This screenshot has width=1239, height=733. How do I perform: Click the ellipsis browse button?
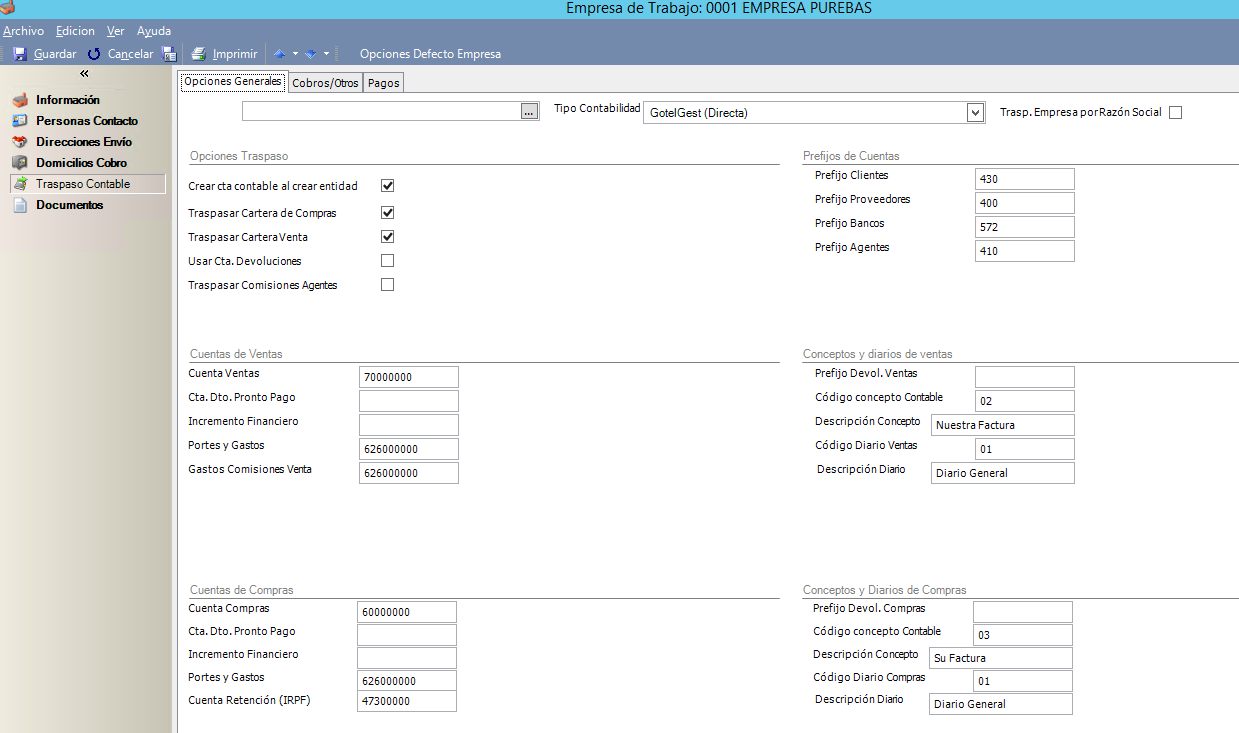click(530, 112)
